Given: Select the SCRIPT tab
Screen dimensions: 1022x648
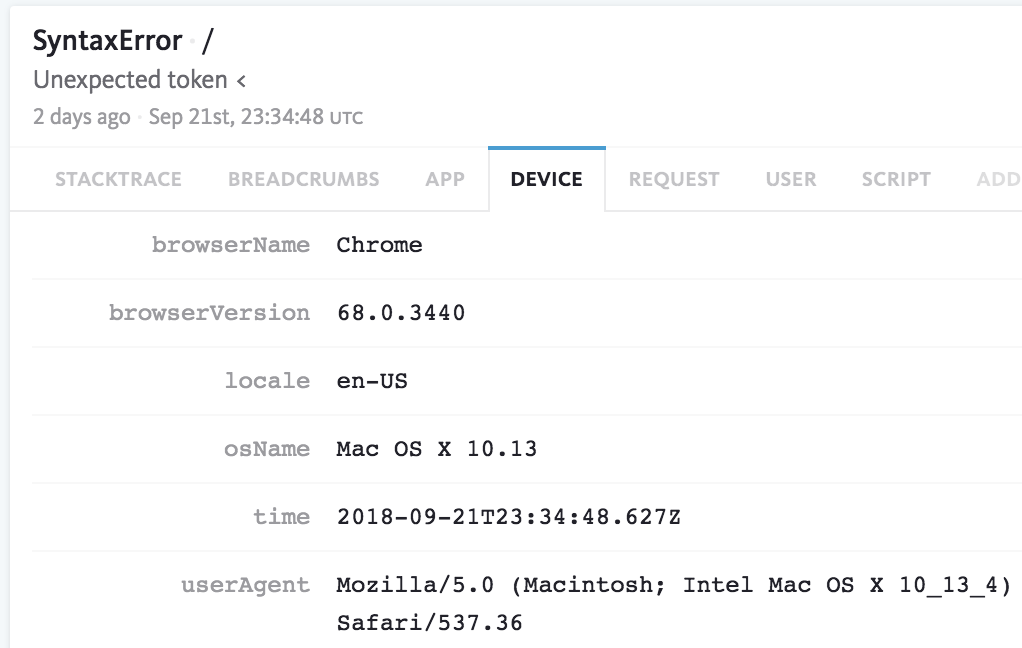Looking at the screenshot, I should tap(896, 179).
